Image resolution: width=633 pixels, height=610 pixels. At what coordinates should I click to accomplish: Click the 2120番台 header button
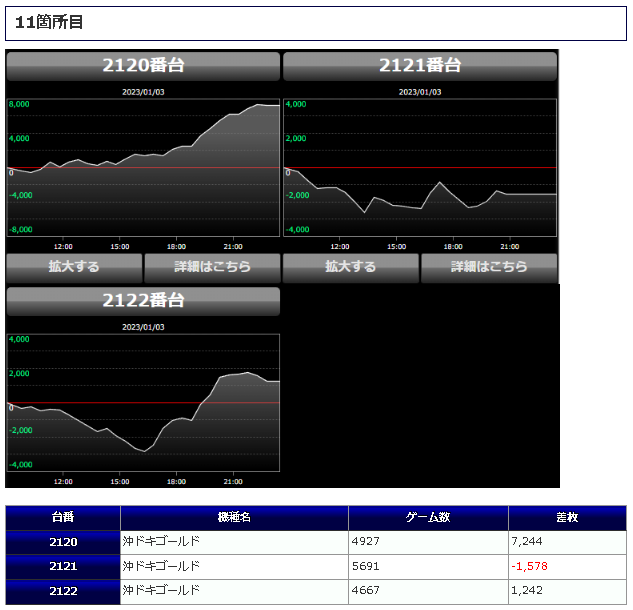[143, 66]
